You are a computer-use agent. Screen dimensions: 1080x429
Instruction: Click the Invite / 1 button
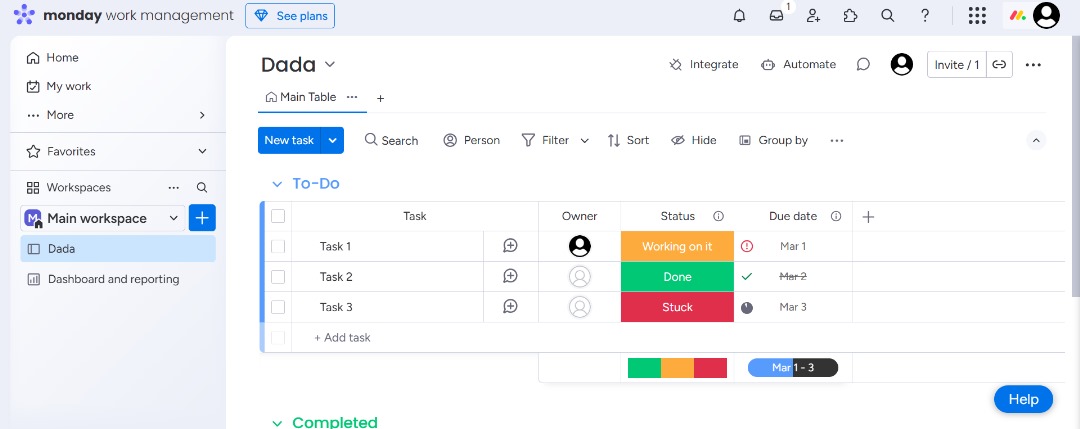coord(957,65)
